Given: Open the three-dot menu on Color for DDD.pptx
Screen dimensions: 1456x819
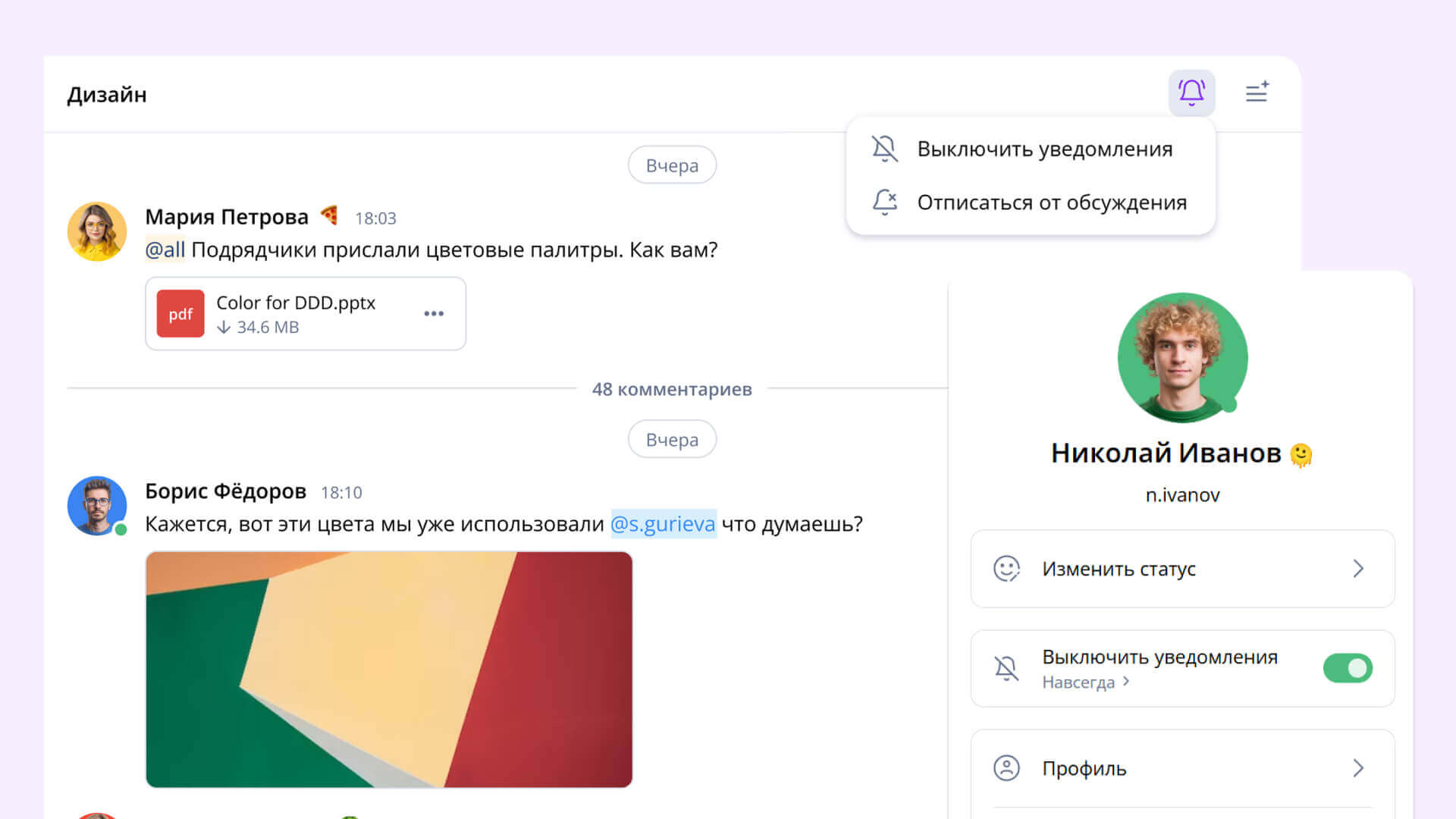Looking at the screenshot, I should [434, 313].
